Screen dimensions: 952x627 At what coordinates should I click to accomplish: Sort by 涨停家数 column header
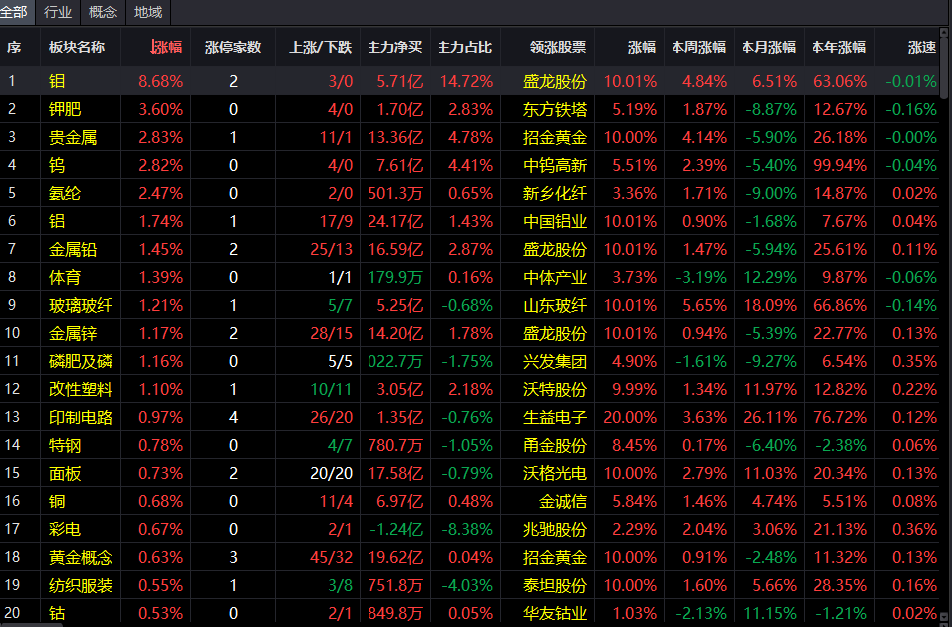(x=233, y=47)
